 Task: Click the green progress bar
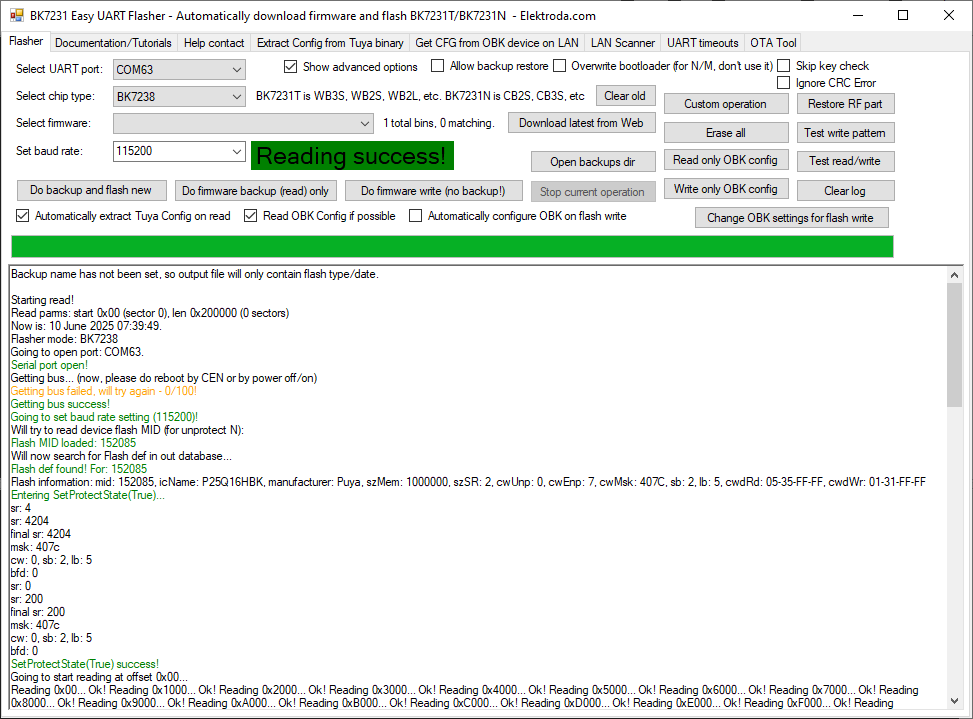[x=452, y=246]
